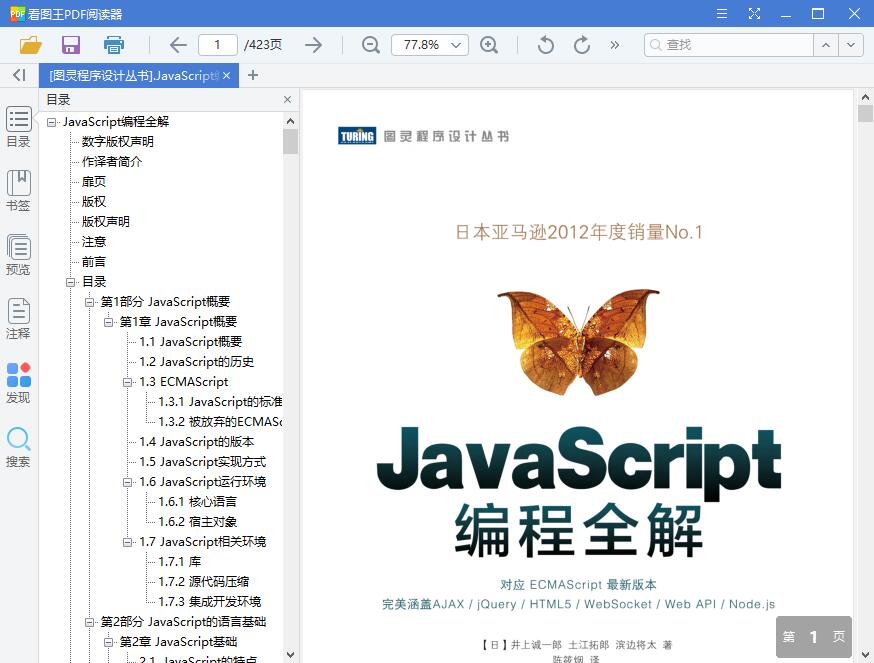This screenshot has height=663, width=874.
Task: Collapse 第1章 JavaScript概要 node
Action: pyautogui.click(x=108, y=322)
